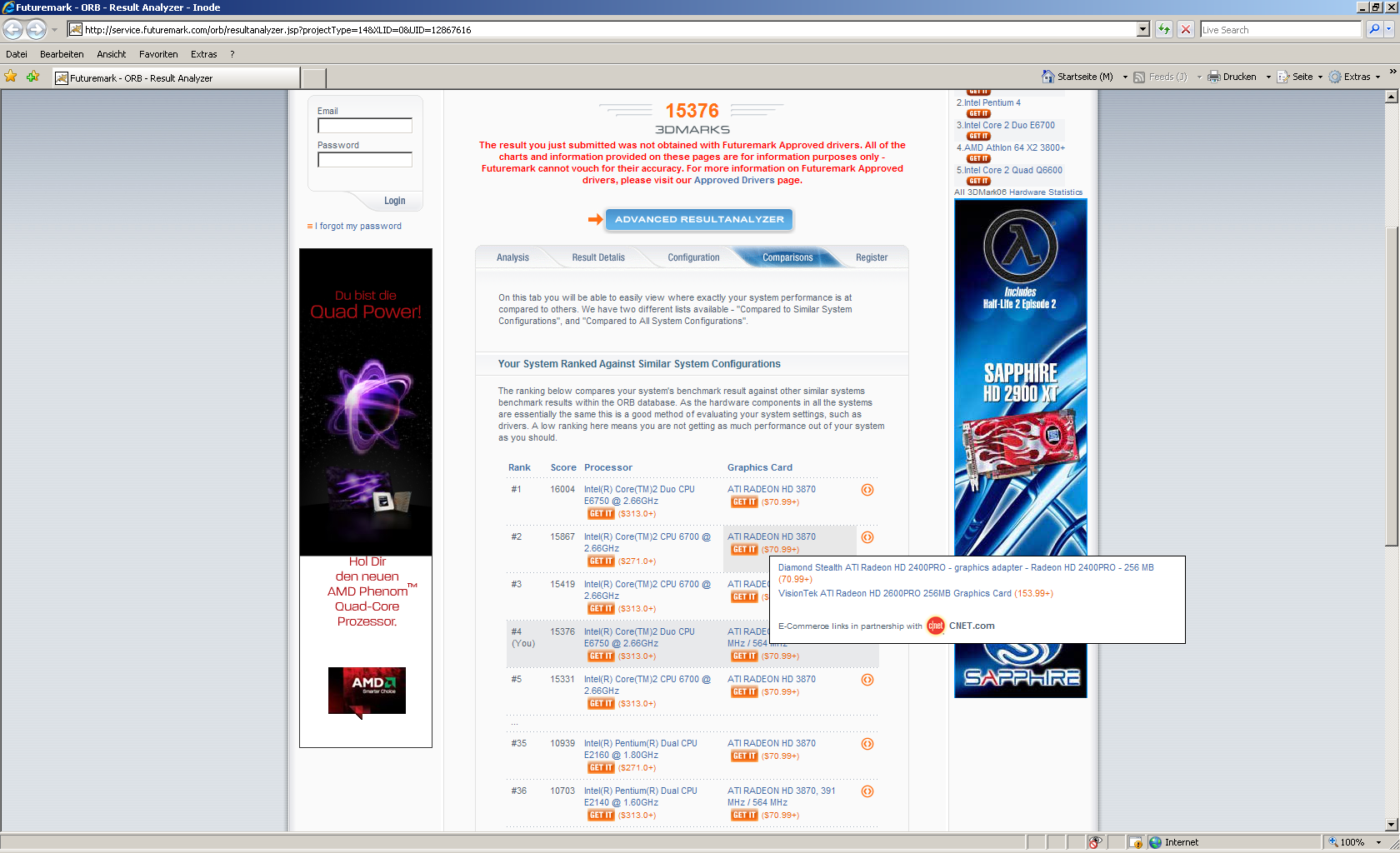Open the VisionTek ATI Radeon HD 2600PRO link
This screenshot has height=853, width=1400.
pyautogui.click(x=894, y=594)
